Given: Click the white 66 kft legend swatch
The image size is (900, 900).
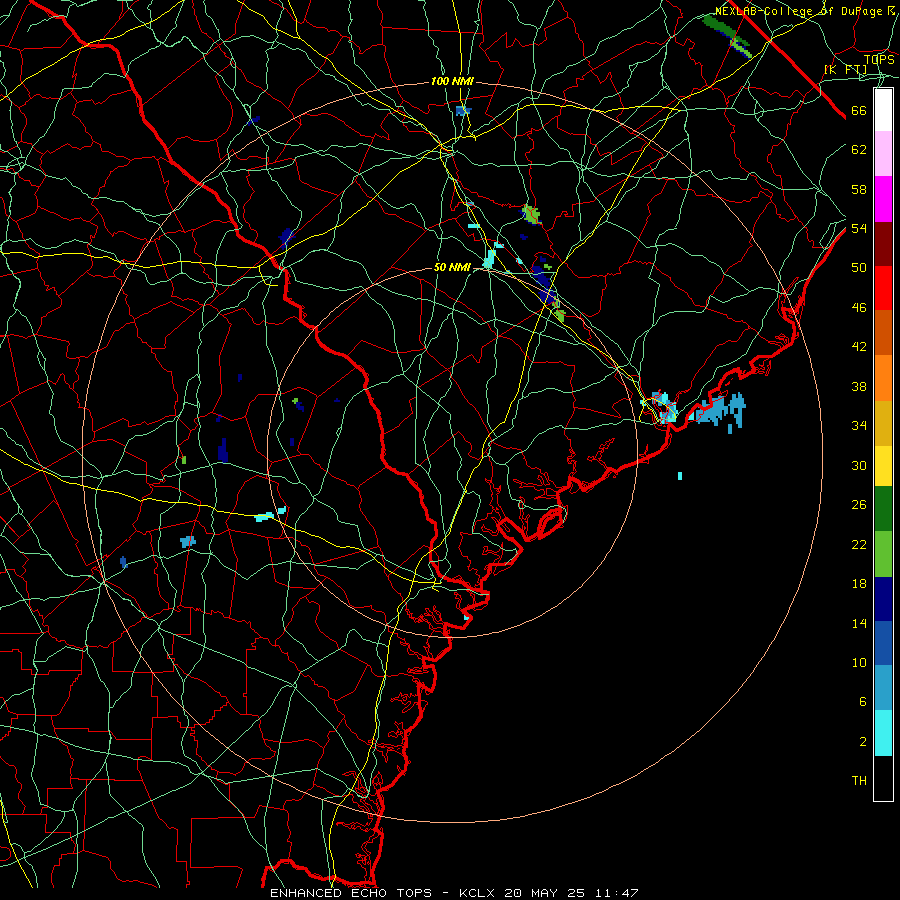Looking at the screenshot, I should point(883,110).
